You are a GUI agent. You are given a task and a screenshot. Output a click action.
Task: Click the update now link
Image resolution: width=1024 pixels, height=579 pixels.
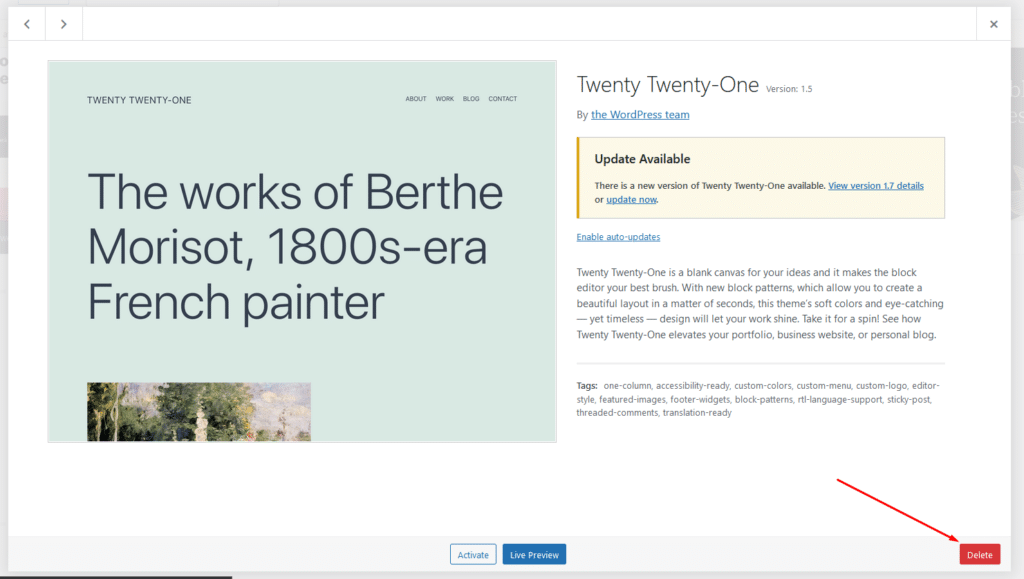pos(631,200)
